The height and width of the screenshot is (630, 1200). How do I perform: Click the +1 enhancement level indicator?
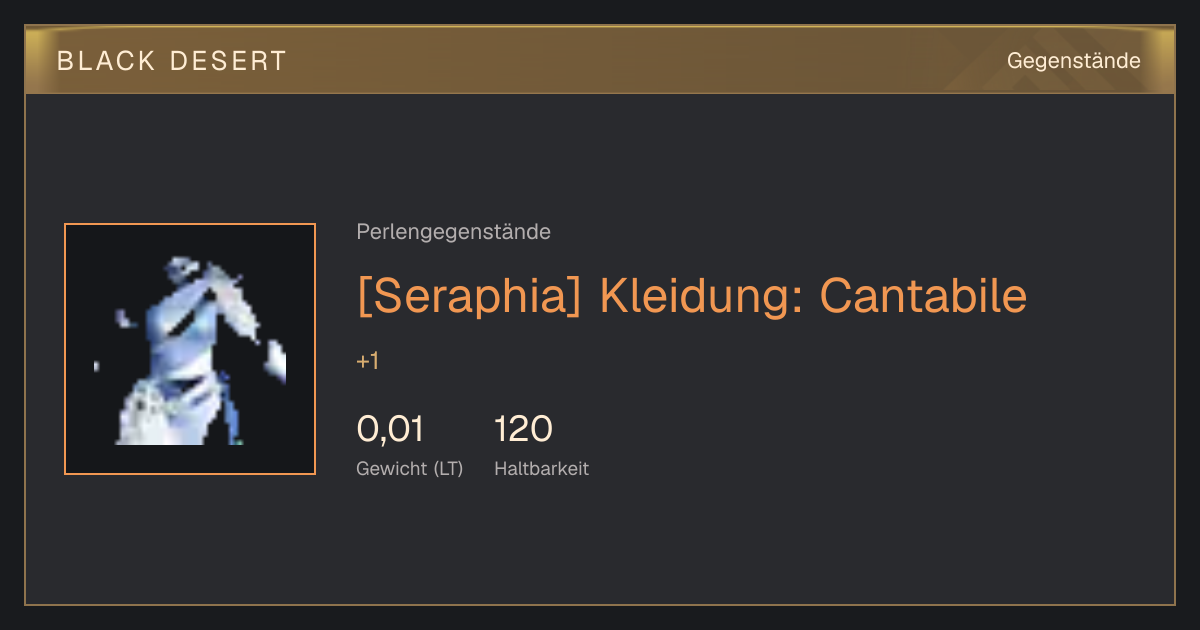(x=367, y=361)
